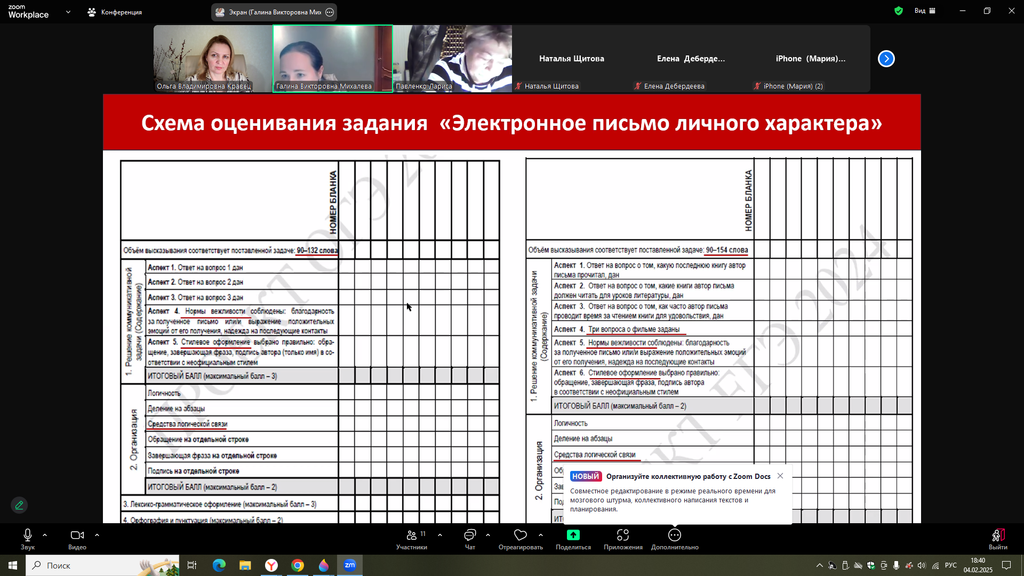
Task: Click the Zoom Docs collaboration heading
Action: click(x=688, y=477)
